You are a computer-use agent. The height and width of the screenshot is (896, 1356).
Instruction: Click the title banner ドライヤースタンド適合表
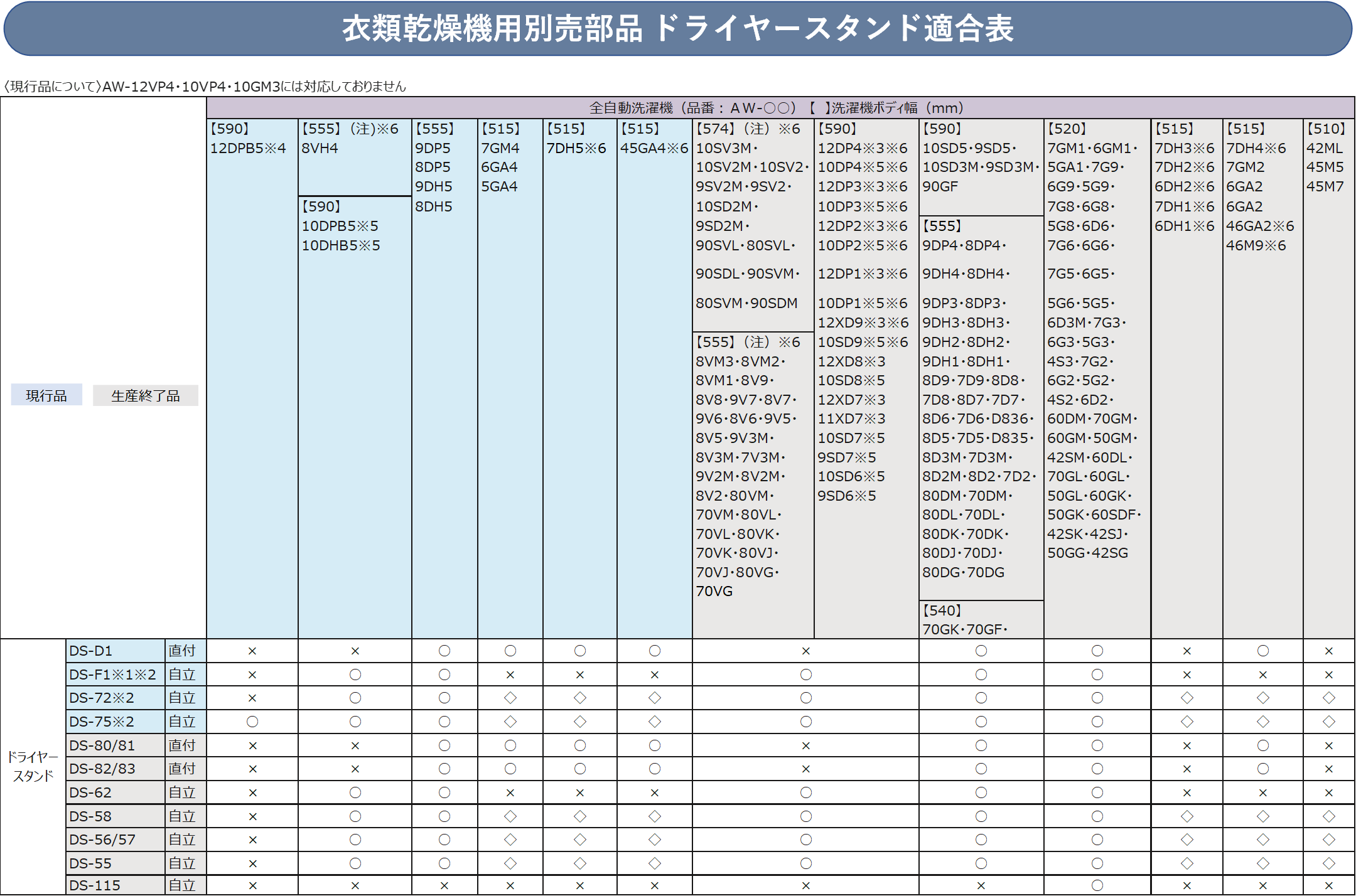[677, 29]
